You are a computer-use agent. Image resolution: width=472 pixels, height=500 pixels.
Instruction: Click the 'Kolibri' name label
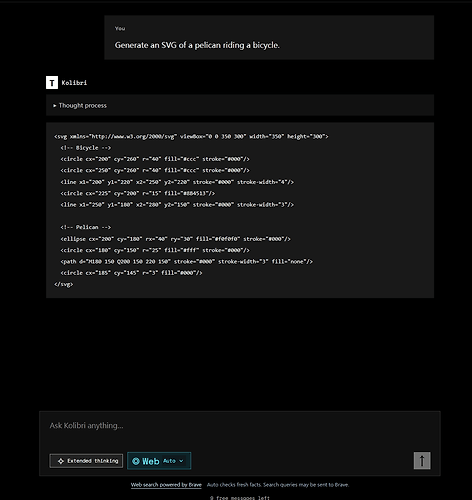coord(74,83)
